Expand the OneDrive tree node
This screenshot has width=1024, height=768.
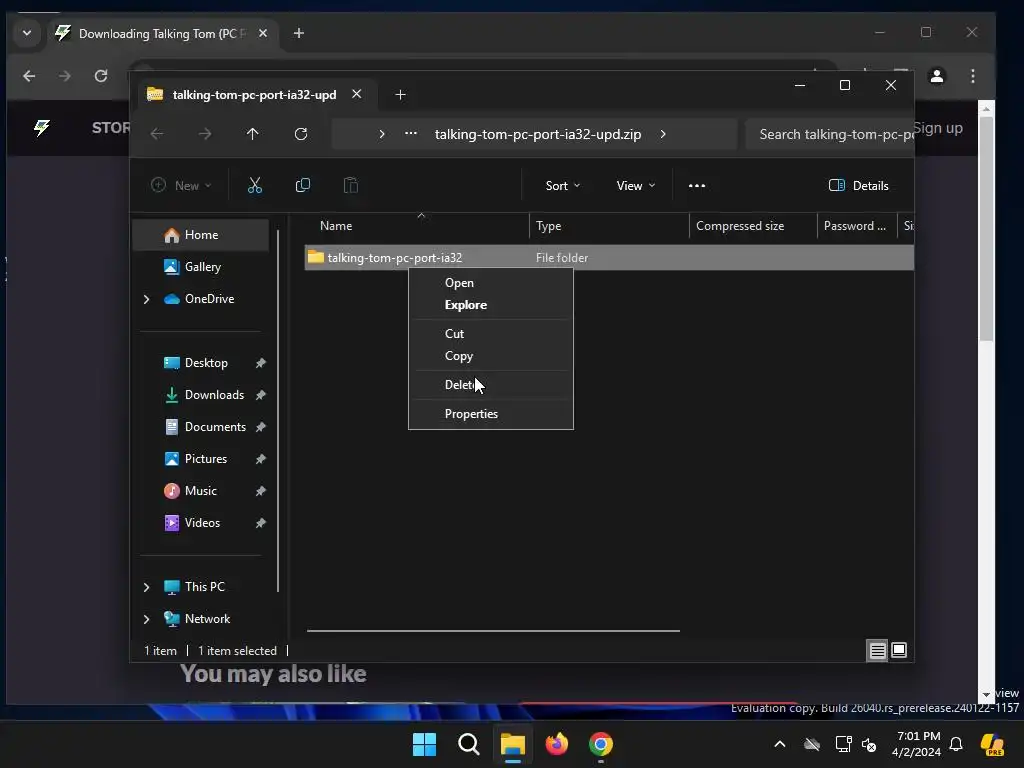(146, 299)
